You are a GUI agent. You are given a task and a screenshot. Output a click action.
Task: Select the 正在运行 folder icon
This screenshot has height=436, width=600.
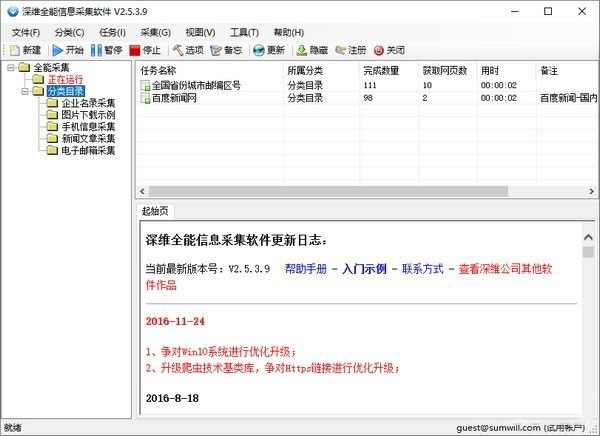pyautogui.click(x=38, y=79)
